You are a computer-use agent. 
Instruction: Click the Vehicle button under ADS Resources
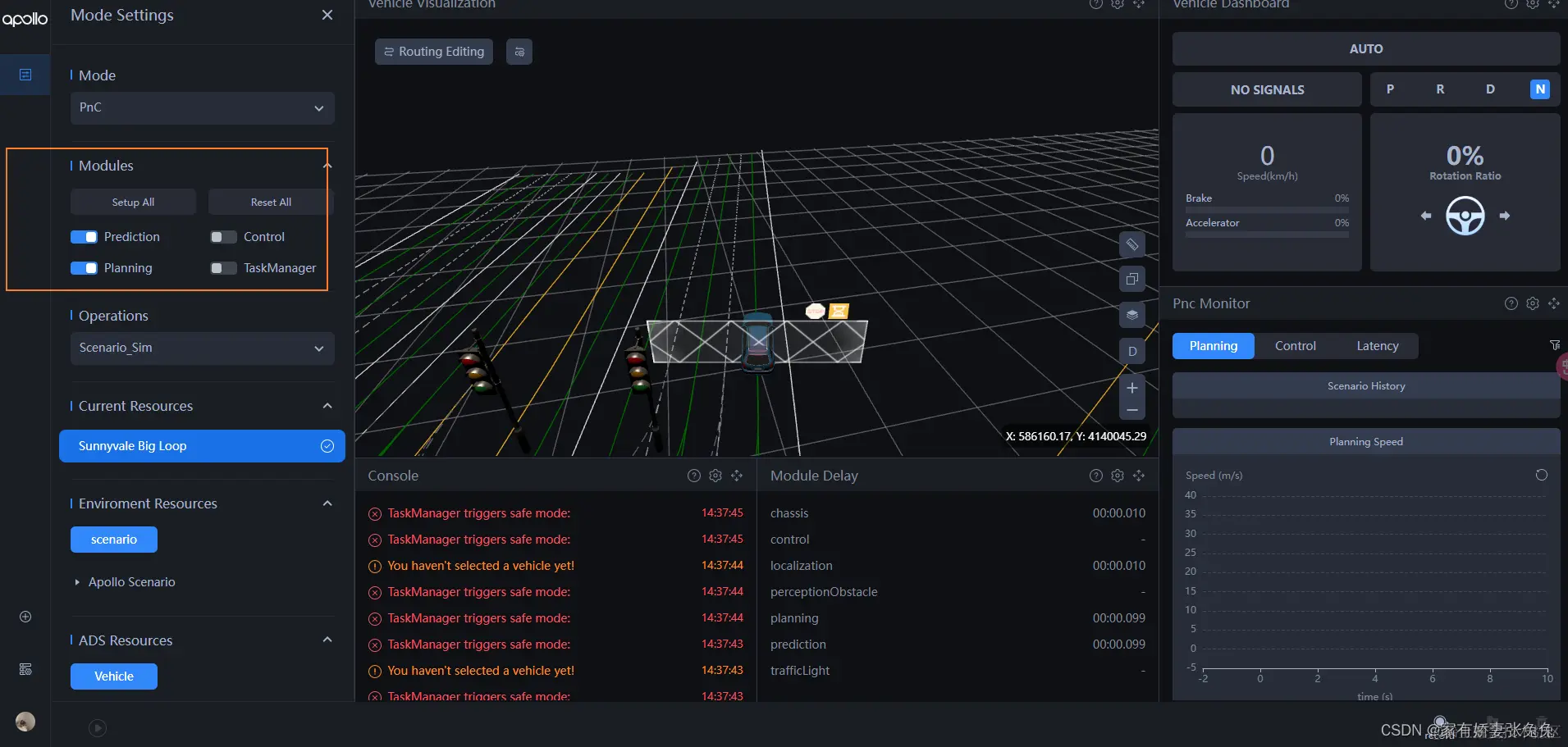(x=114, y=676)
